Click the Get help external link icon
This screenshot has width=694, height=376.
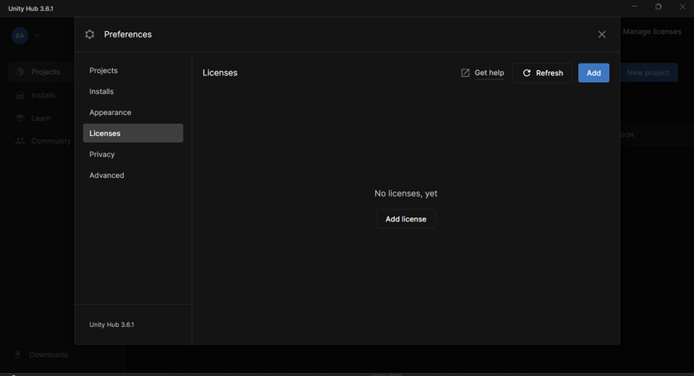point(465,73)
